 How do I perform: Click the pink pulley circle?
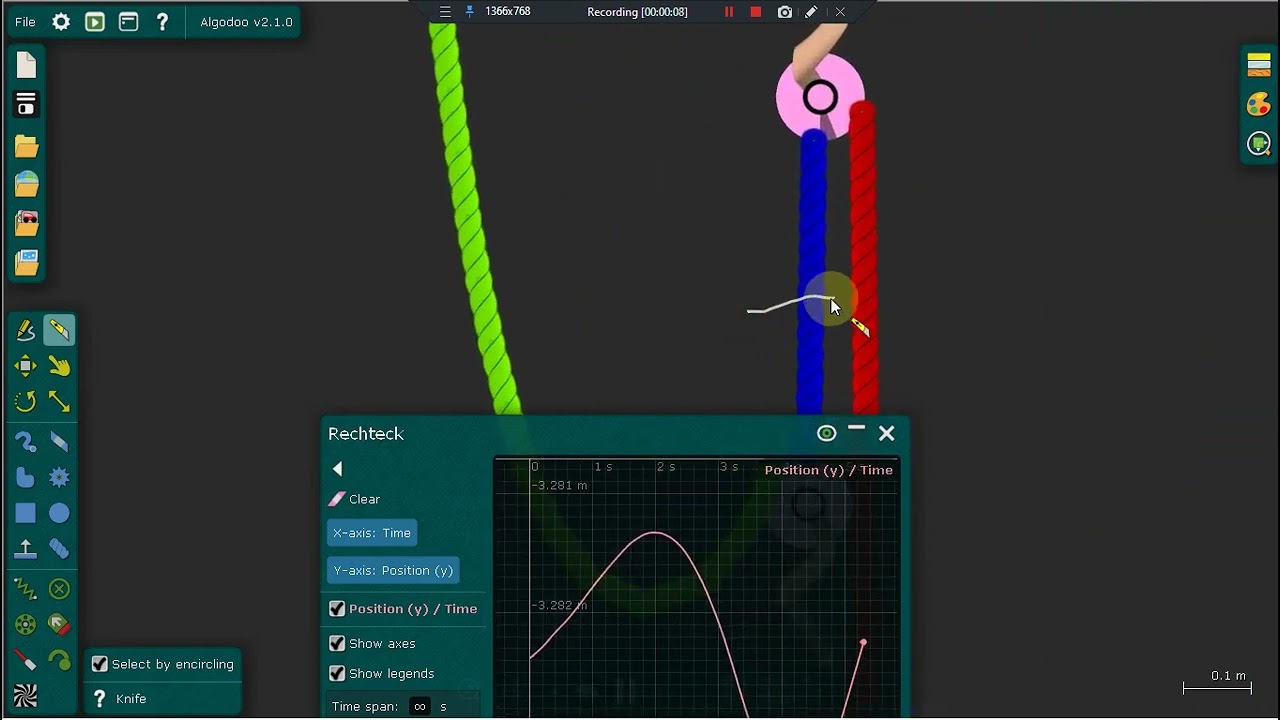pos(820,97)
